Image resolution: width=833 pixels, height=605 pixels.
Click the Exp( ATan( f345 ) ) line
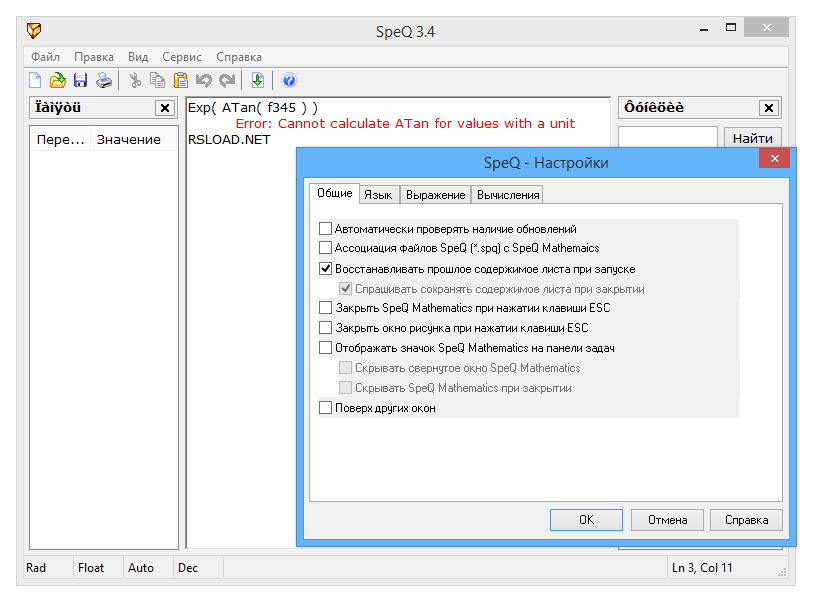coord(253,108)
